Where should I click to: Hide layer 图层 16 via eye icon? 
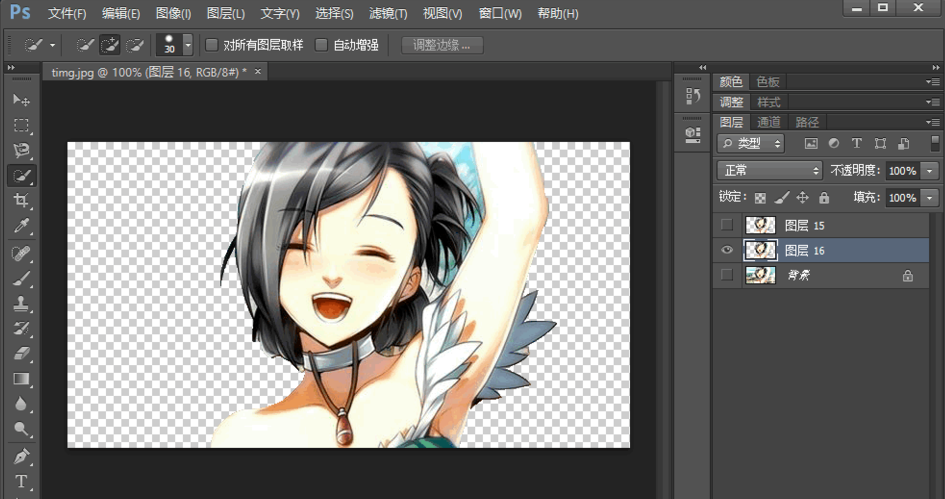pos(727,250)
